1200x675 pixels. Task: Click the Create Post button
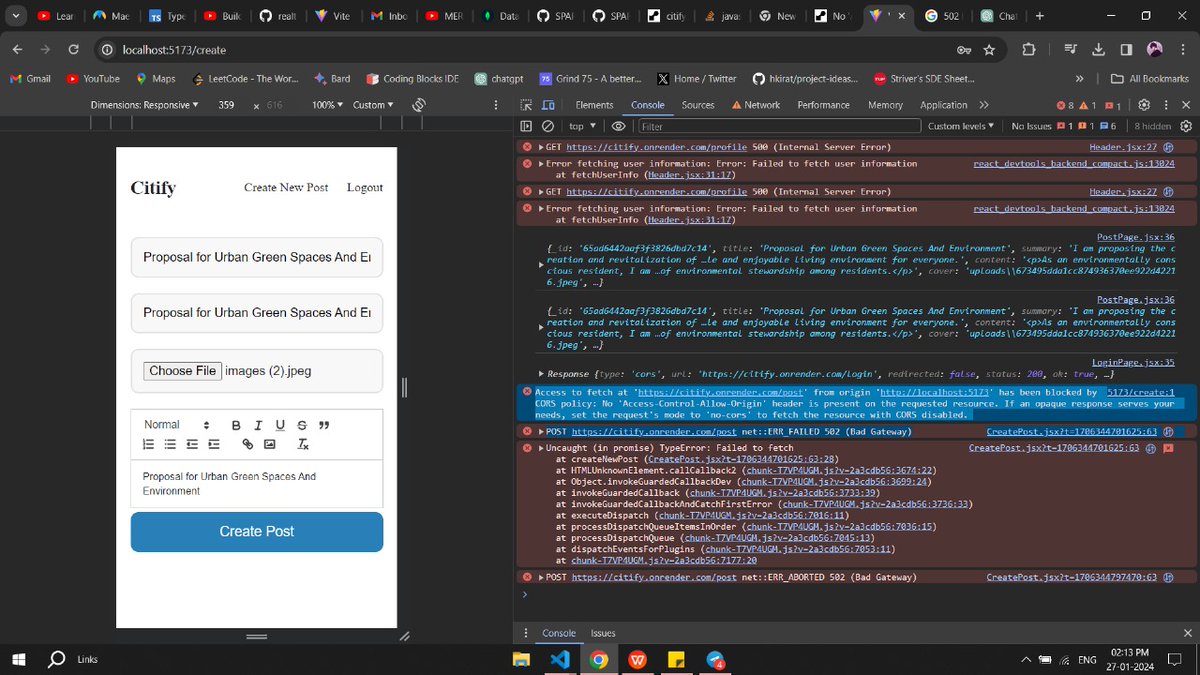[256, 532]
